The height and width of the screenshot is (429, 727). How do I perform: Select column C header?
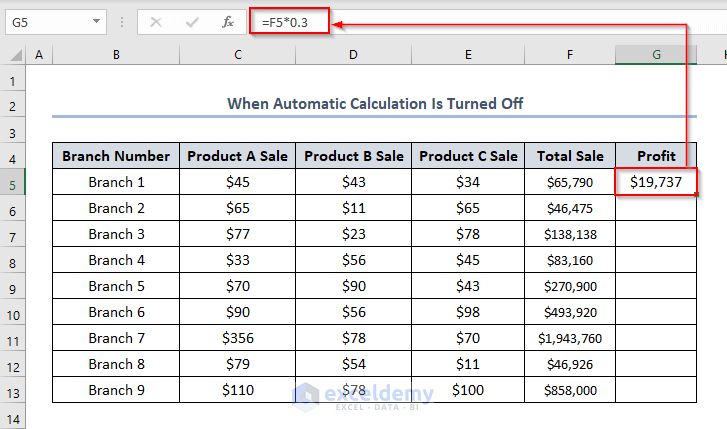tap(237, 55)
